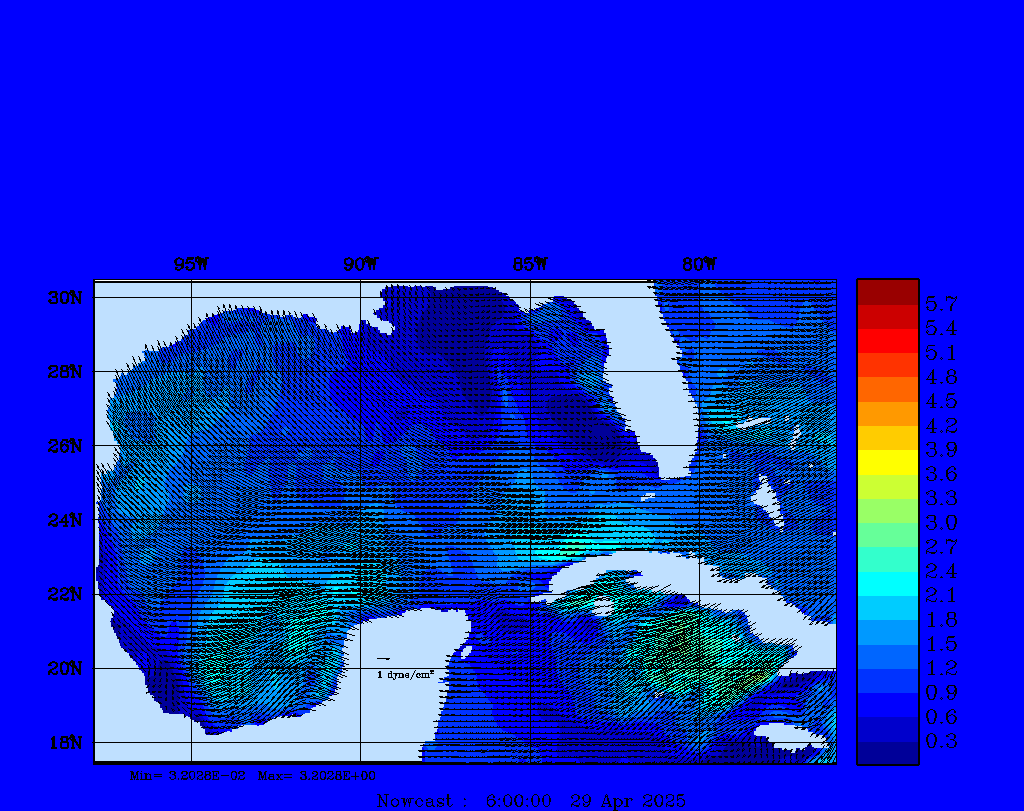Screen dimensions: 1024x811
Task: Click the 1 dyne/cm² reference arrow legend
Action: (403, 668)
